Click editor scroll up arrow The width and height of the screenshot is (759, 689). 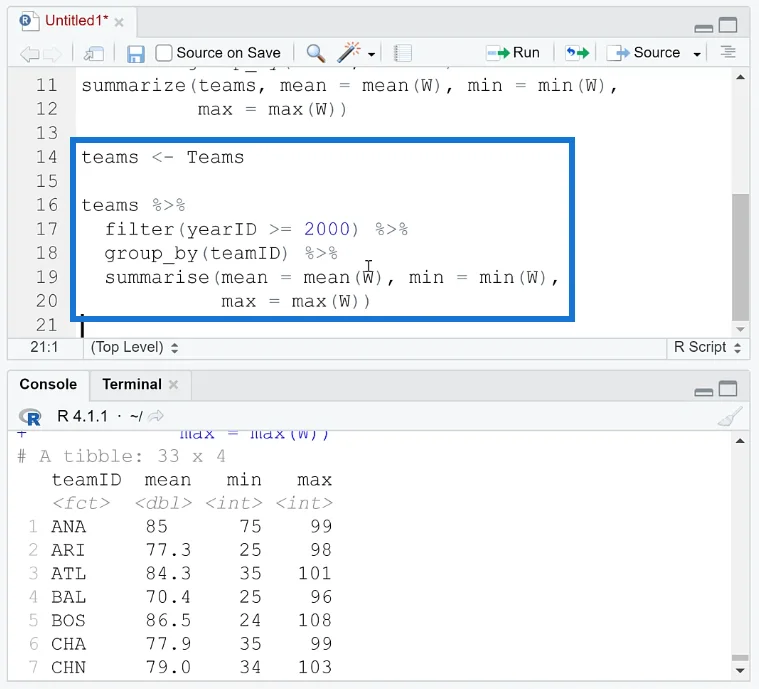coord(740,77)
